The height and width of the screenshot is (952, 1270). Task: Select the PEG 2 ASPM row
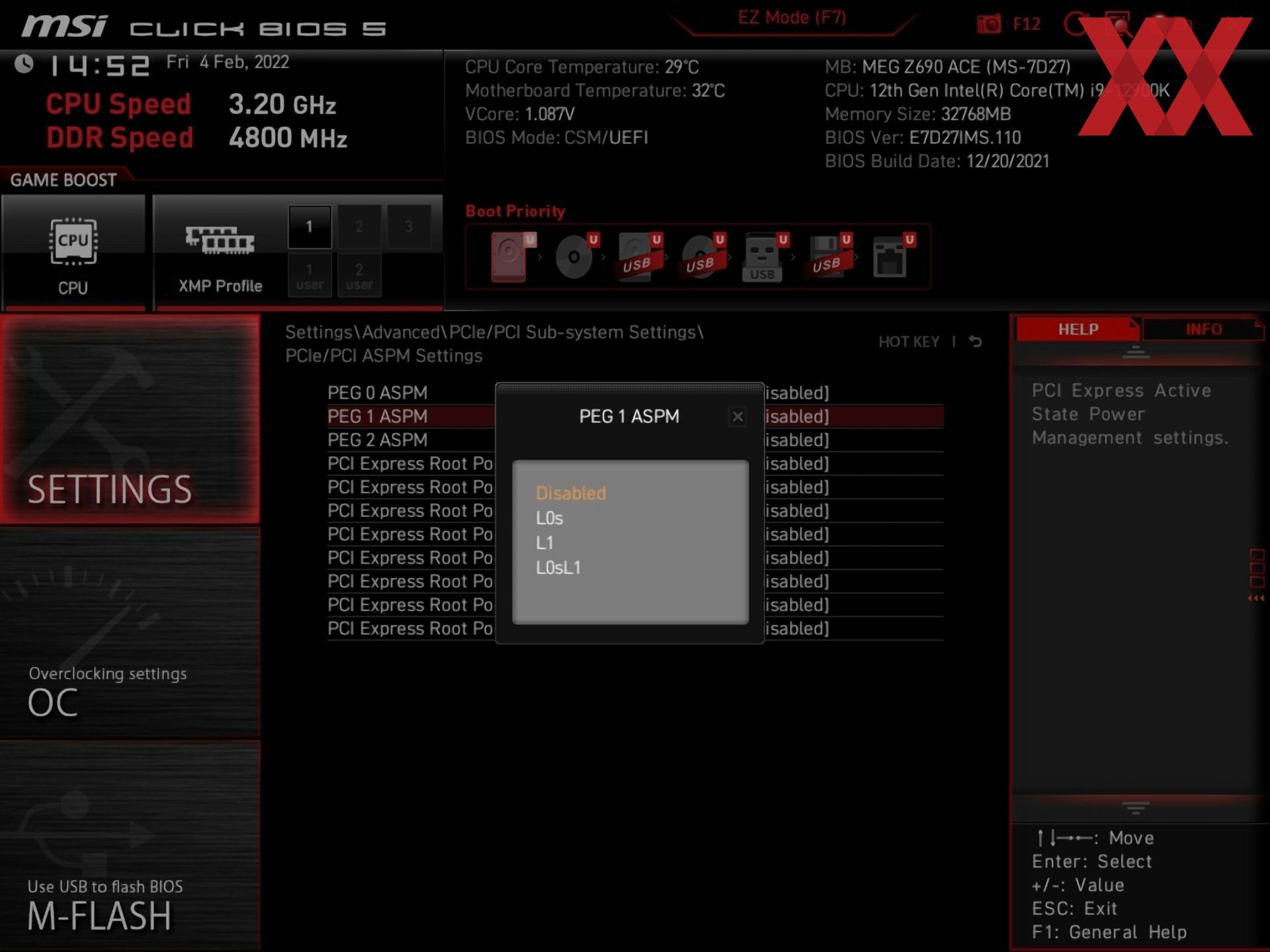(x=635, y=440)
